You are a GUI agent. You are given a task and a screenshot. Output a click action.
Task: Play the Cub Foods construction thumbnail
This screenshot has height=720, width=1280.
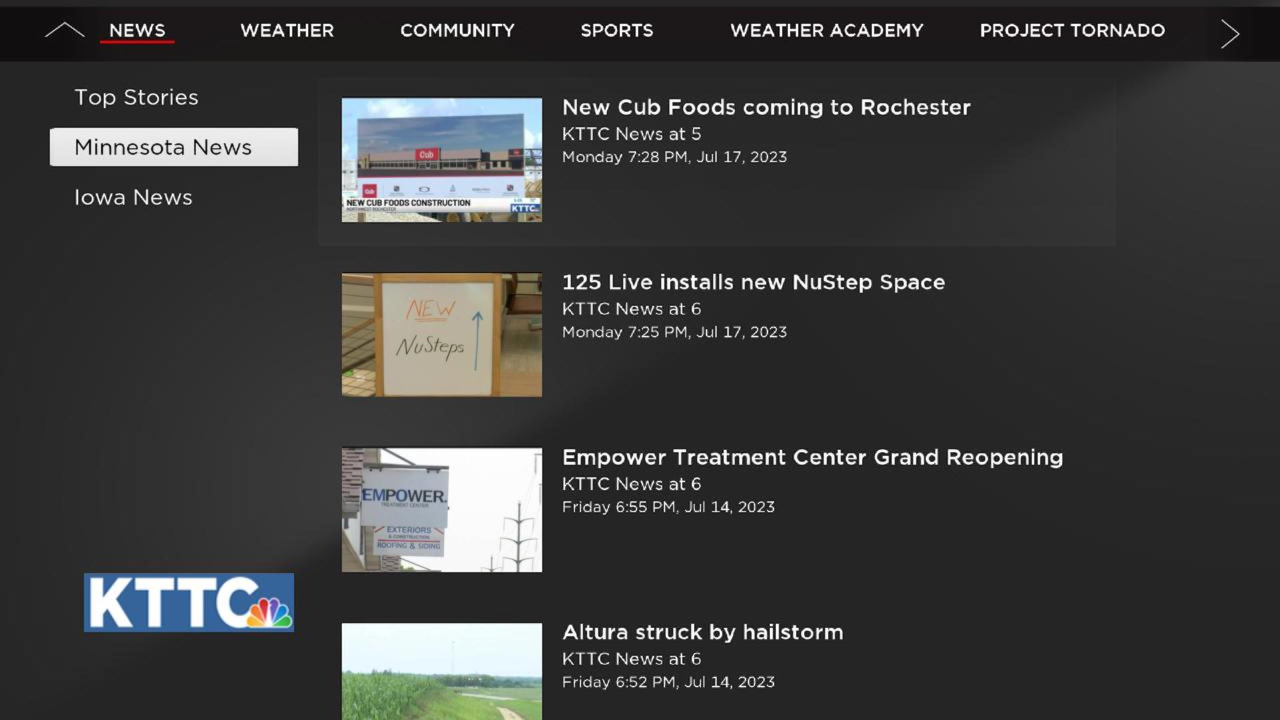(x=442, y=160)
